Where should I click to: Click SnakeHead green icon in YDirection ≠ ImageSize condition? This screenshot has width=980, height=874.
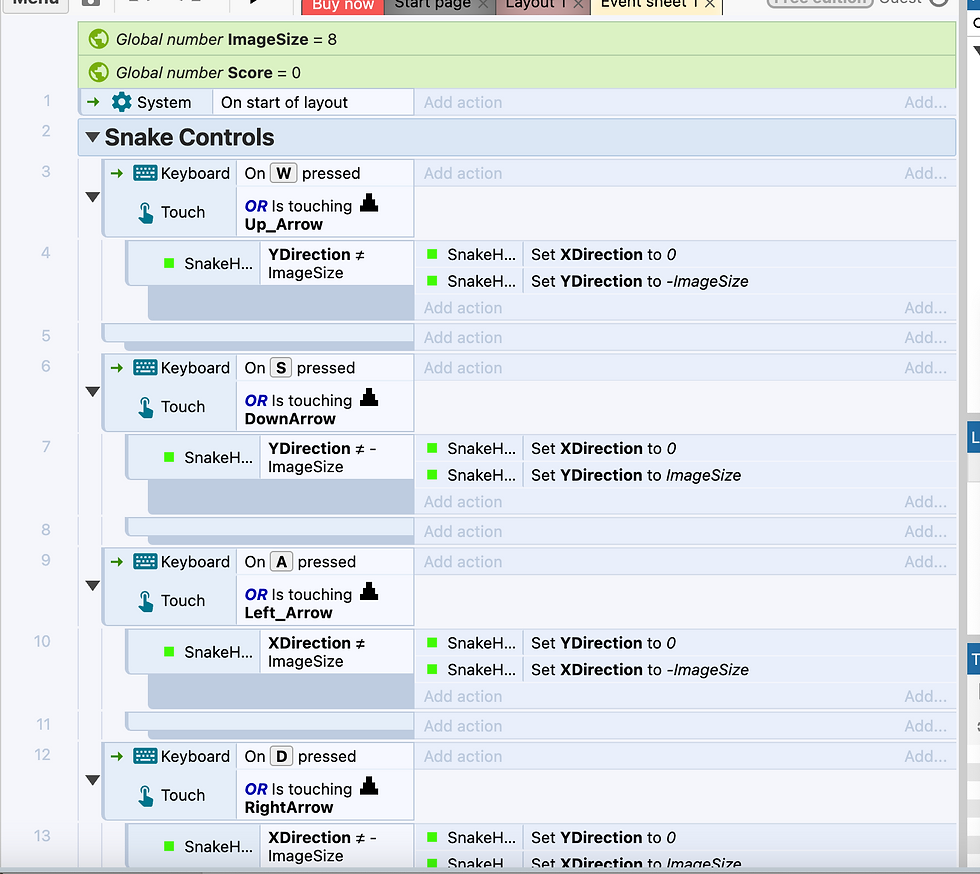[x=169, y=263]
